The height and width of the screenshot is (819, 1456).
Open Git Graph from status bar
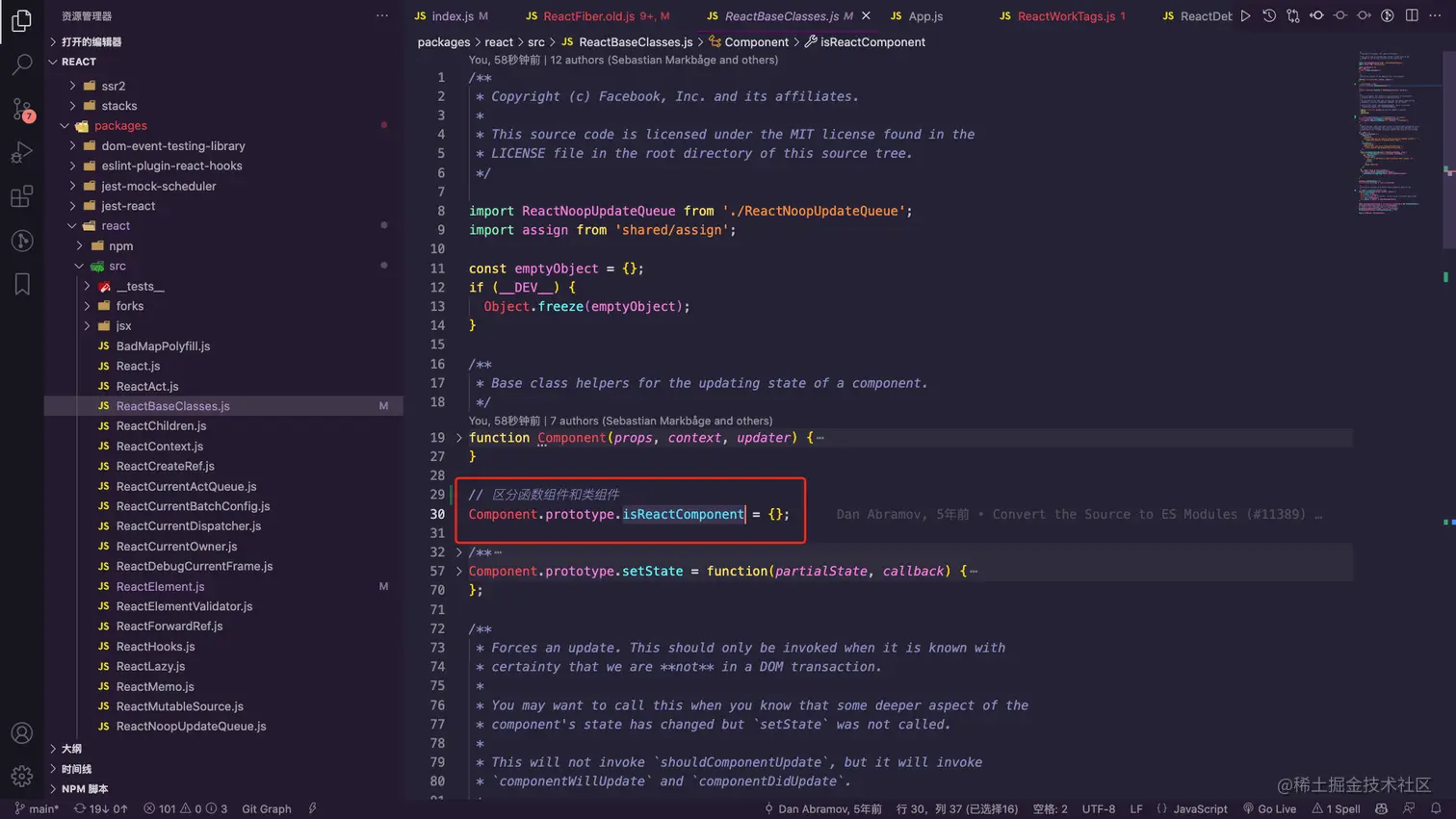click(x=267, y=808)
